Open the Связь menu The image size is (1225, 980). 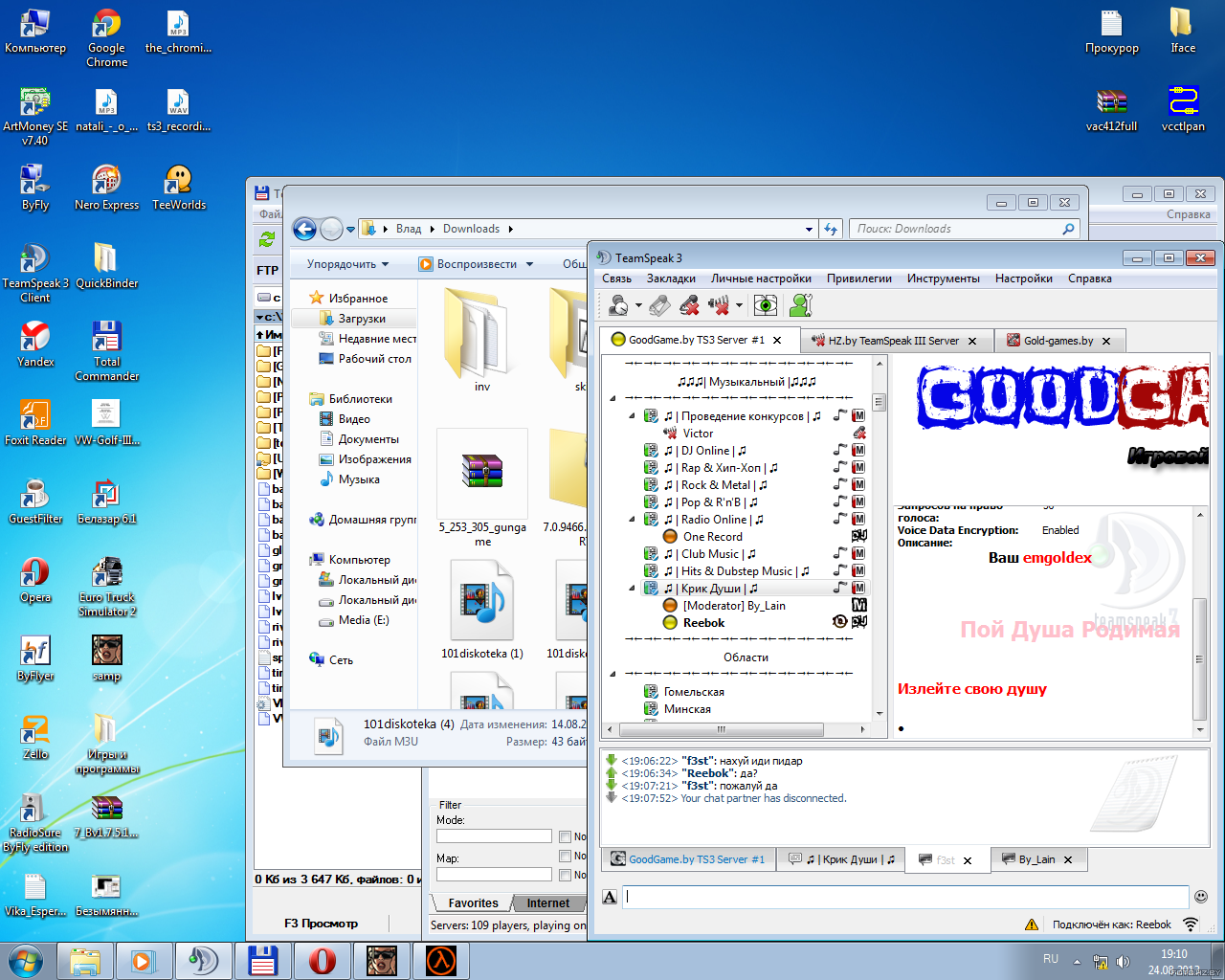click(616, 278)
